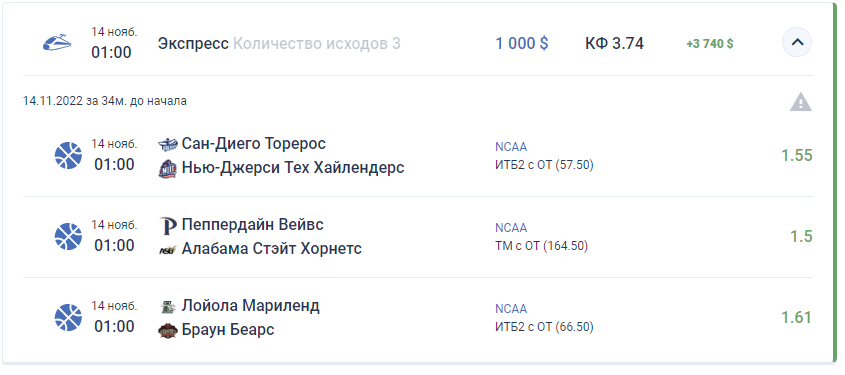
Task: Click the 1.61 odds value
Action: point(796,317)
